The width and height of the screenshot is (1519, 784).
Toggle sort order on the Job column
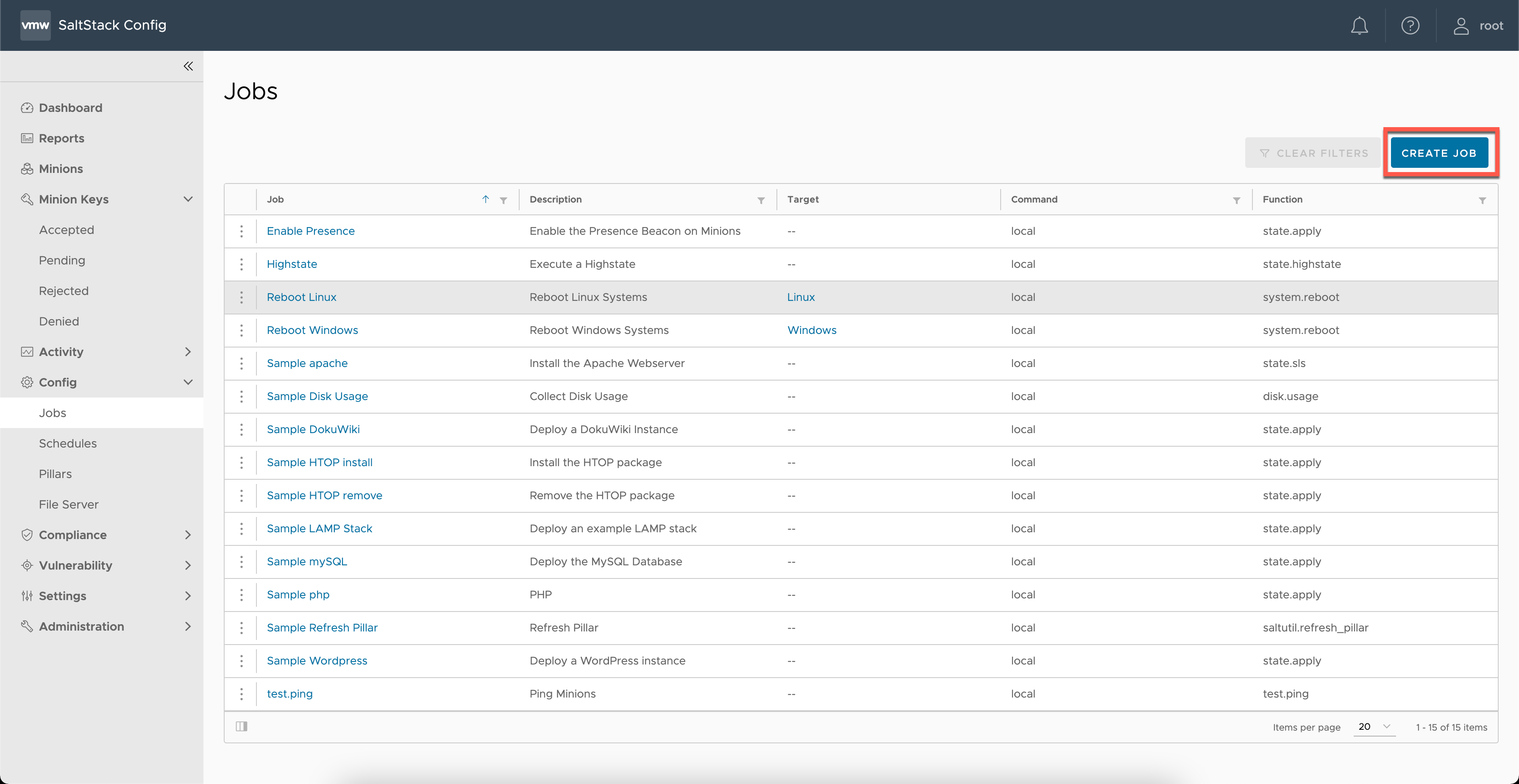[x=485, y=199]
